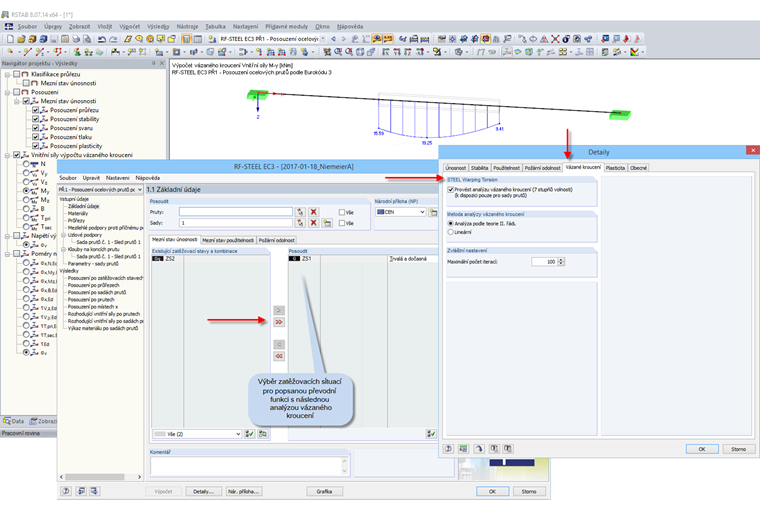Image resolution: width=760 pixels, height=509 pixels.
Task: Click the Pruty input field
Action: [x=236, y=212]
